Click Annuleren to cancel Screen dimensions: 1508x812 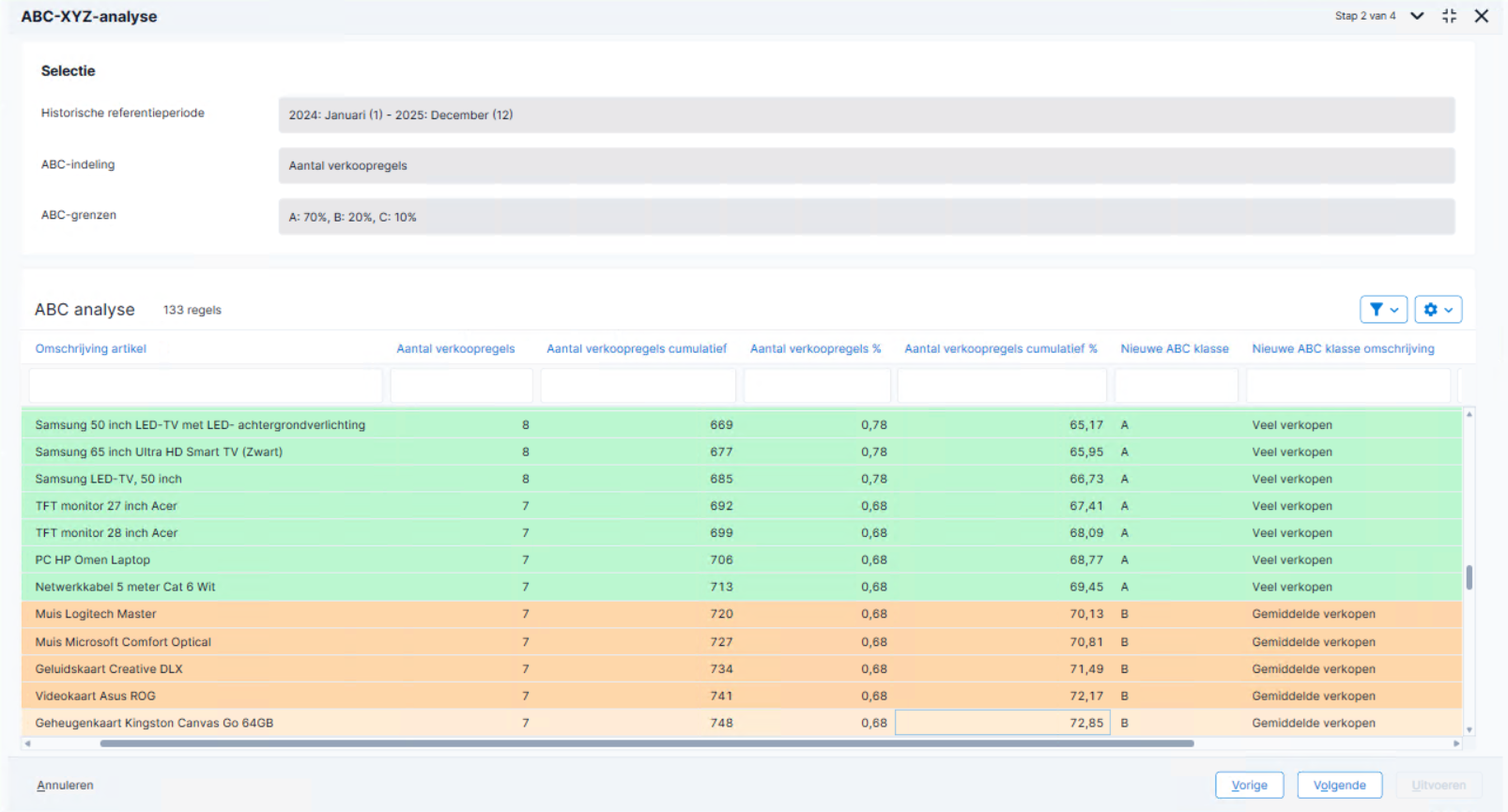[65, 785]
